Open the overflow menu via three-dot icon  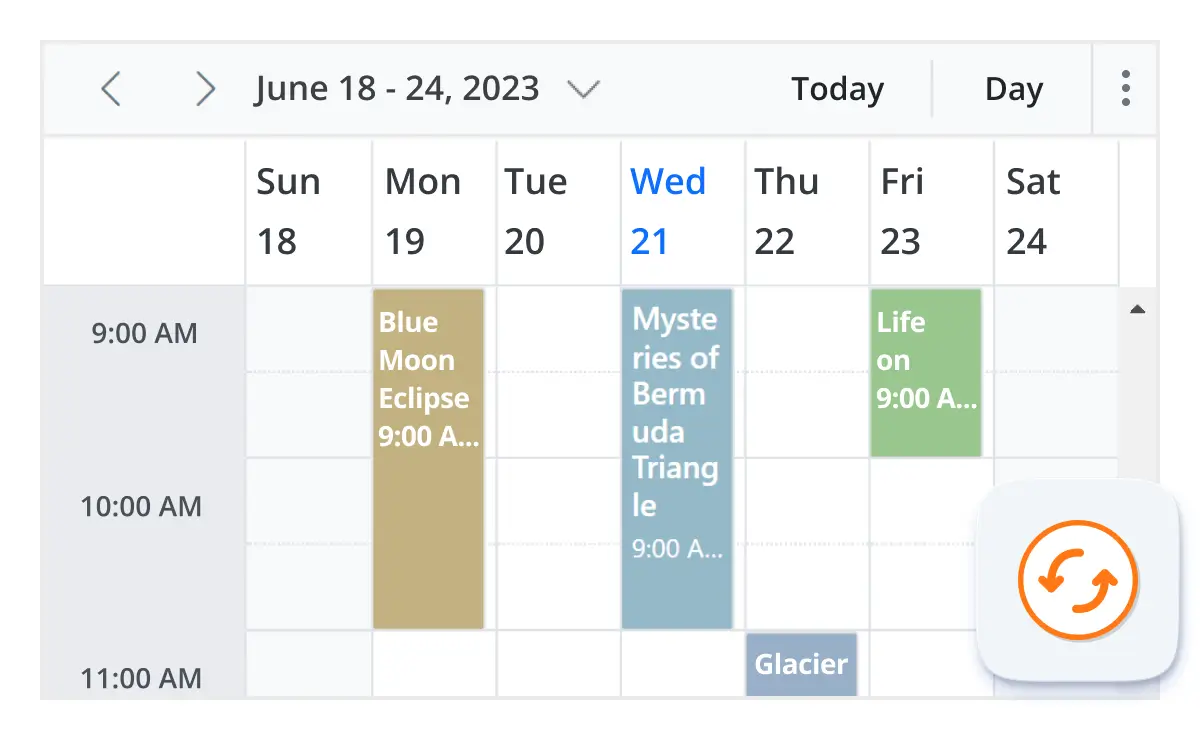(1125, 88)
